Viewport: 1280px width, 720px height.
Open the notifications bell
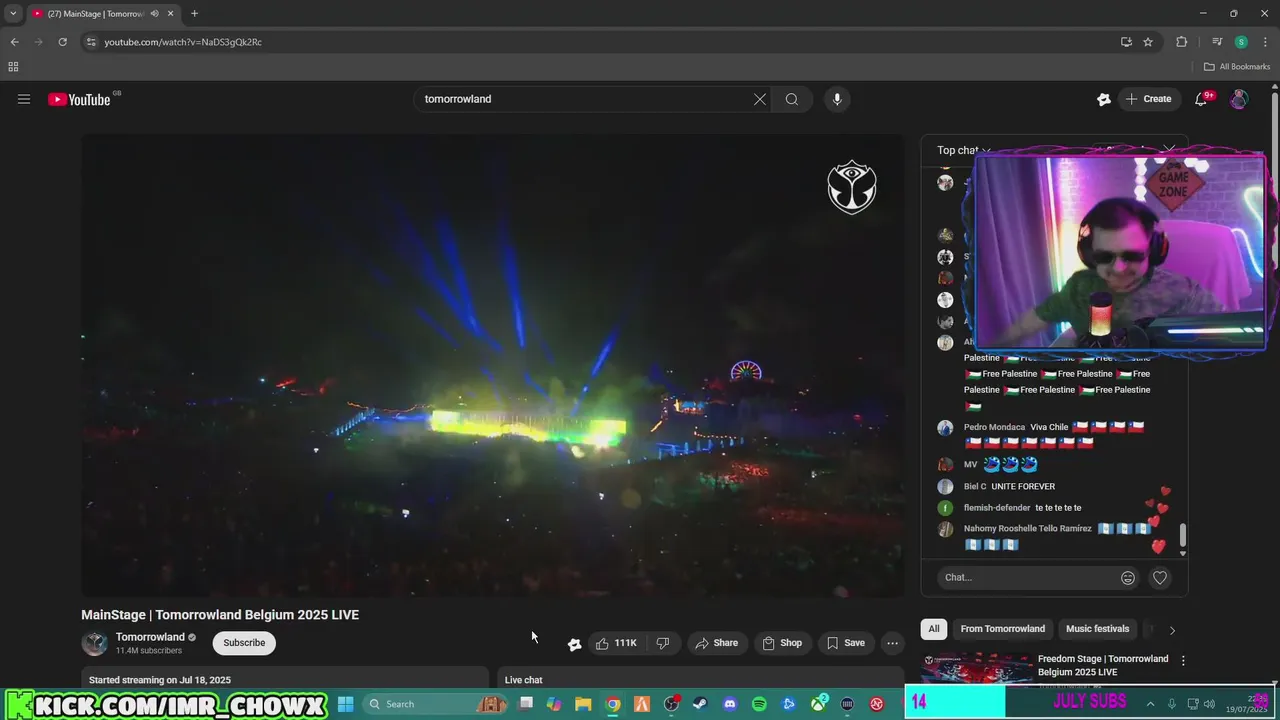(1202, 99)
